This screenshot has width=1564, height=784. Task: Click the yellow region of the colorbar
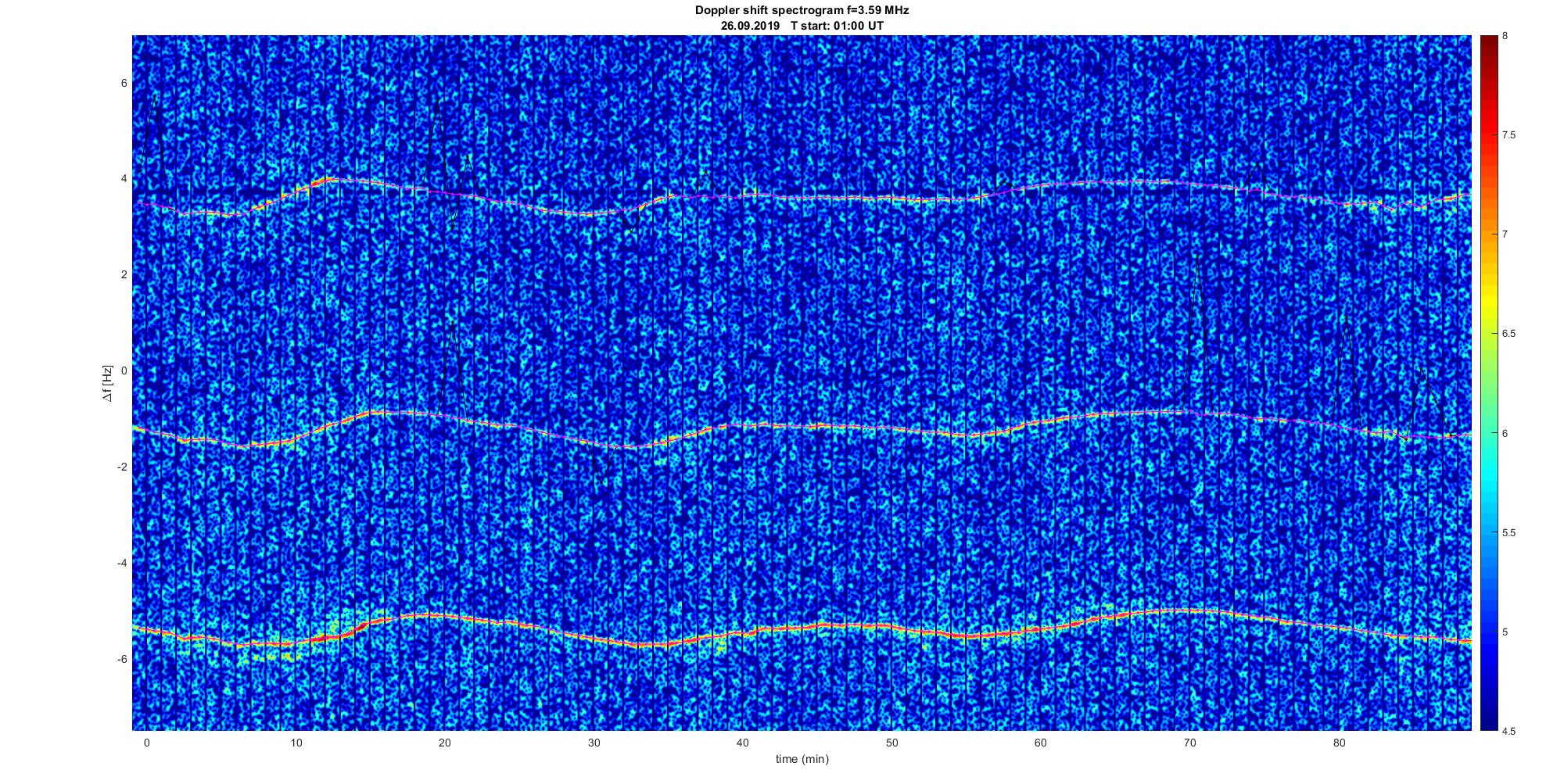[x=1488, y=301]
